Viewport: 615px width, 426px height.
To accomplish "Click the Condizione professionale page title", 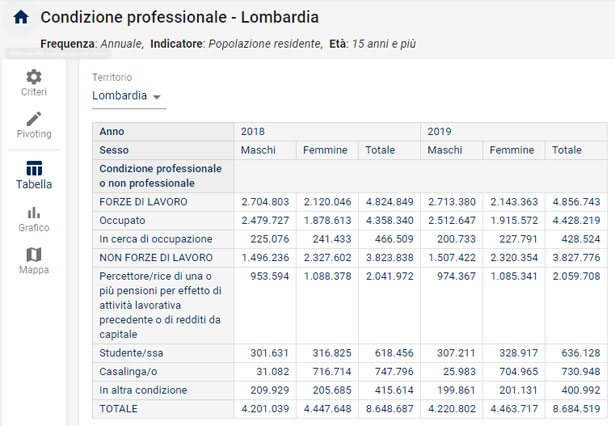I will click(x=180, y=17).
